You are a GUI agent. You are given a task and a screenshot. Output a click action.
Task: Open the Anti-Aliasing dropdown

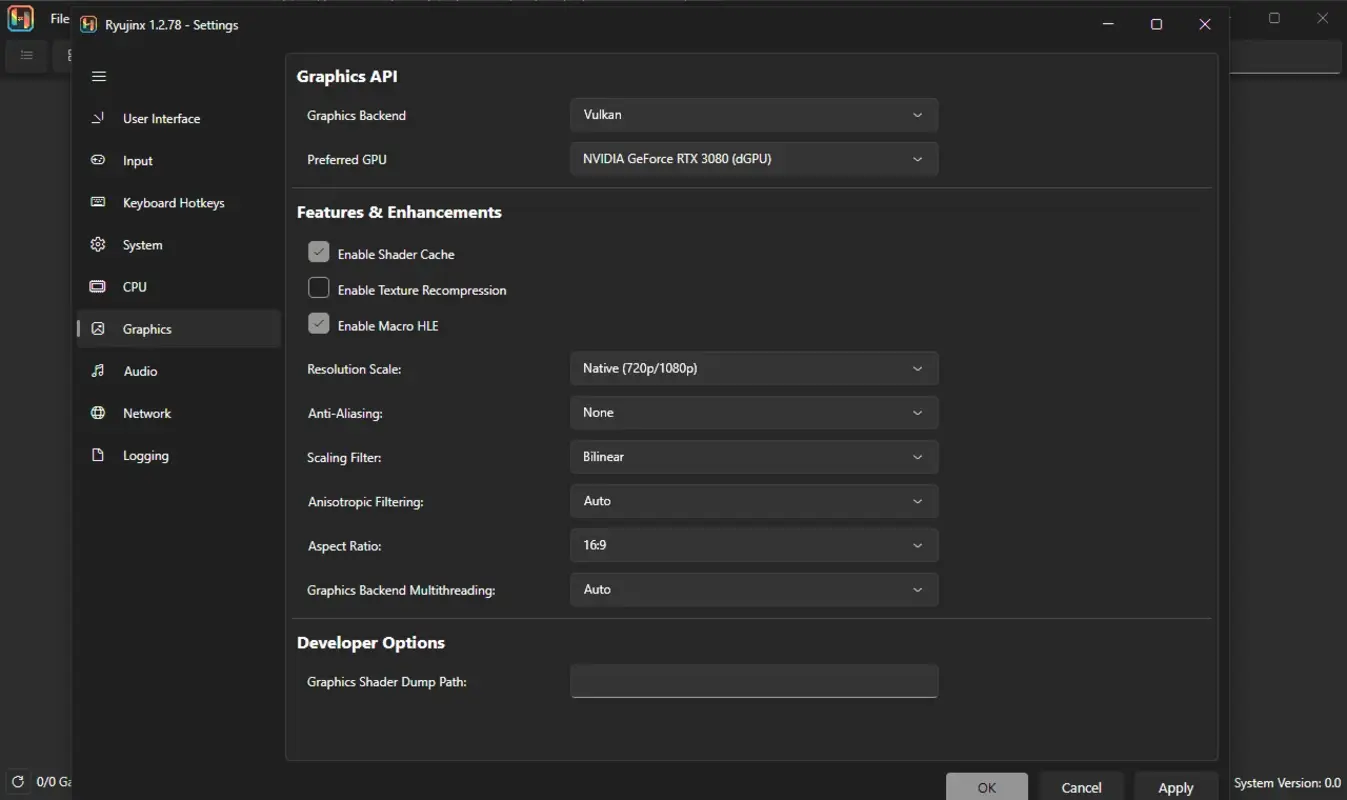coord(753,412)
